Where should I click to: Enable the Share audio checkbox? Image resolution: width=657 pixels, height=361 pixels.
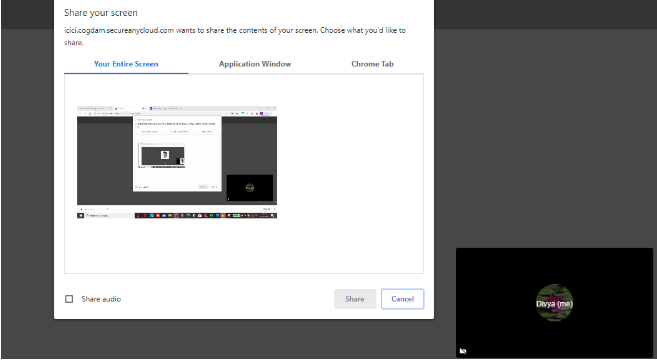click(x=69, y=299)
